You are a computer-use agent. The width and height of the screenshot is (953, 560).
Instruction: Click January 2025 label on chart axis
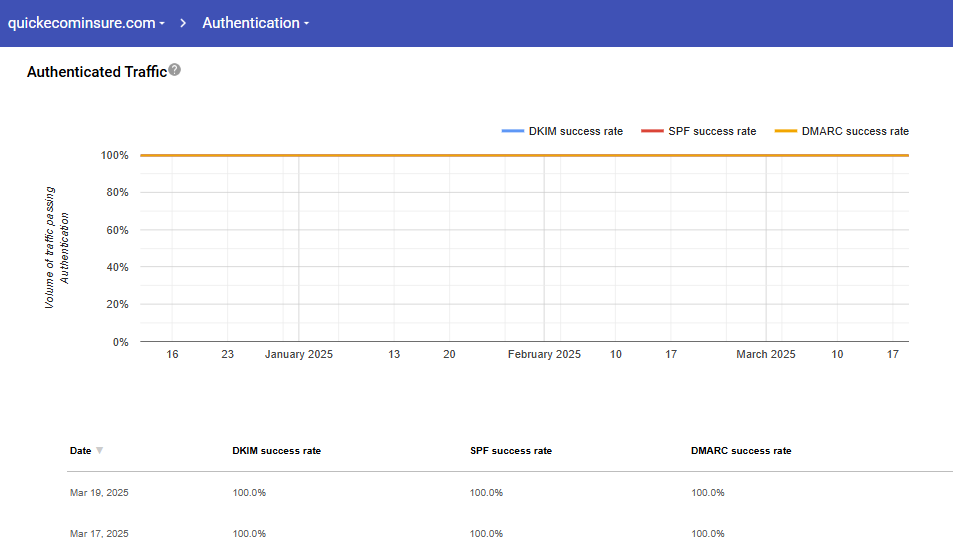tap(299, 354)
